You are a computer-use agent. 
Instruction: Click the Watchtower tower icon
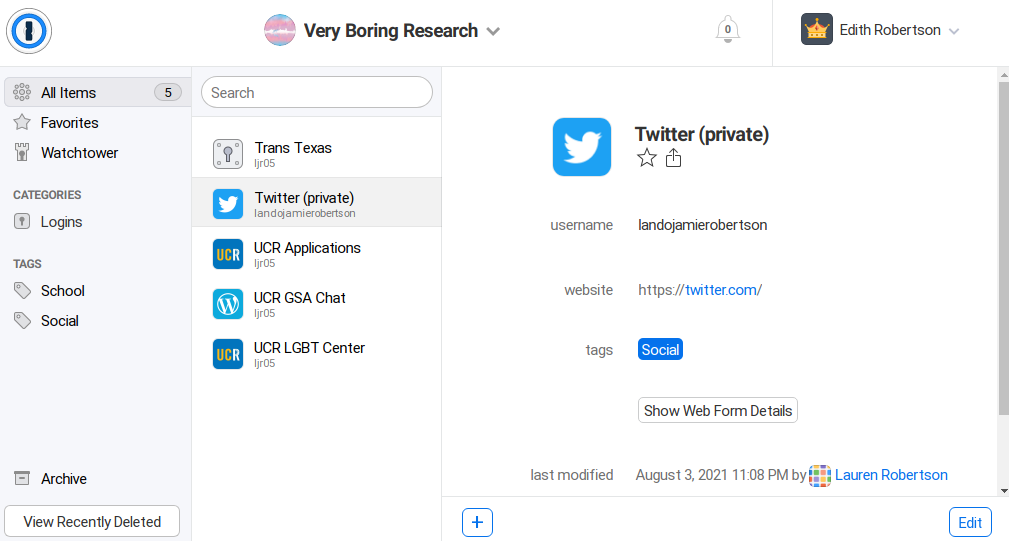click(x=22, y=152)
